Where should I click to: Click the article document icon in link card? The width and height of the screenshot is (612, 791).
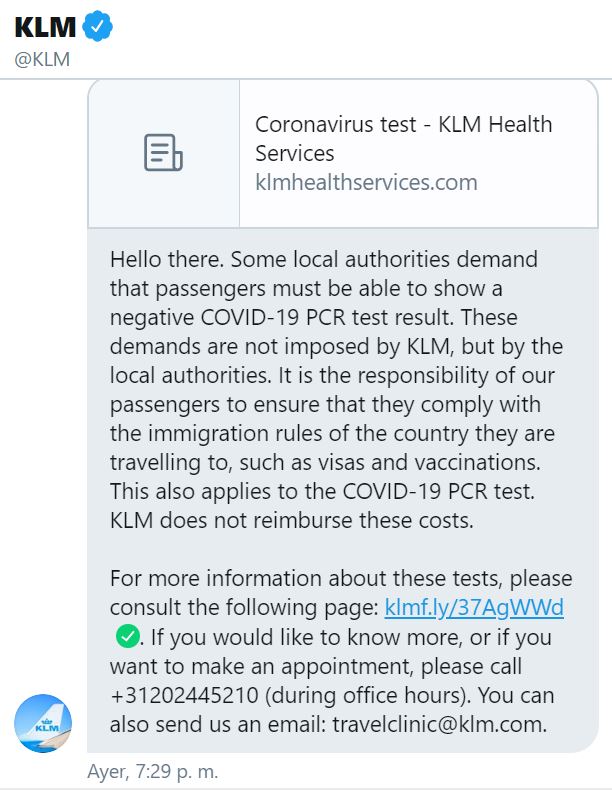pos(163,153)
